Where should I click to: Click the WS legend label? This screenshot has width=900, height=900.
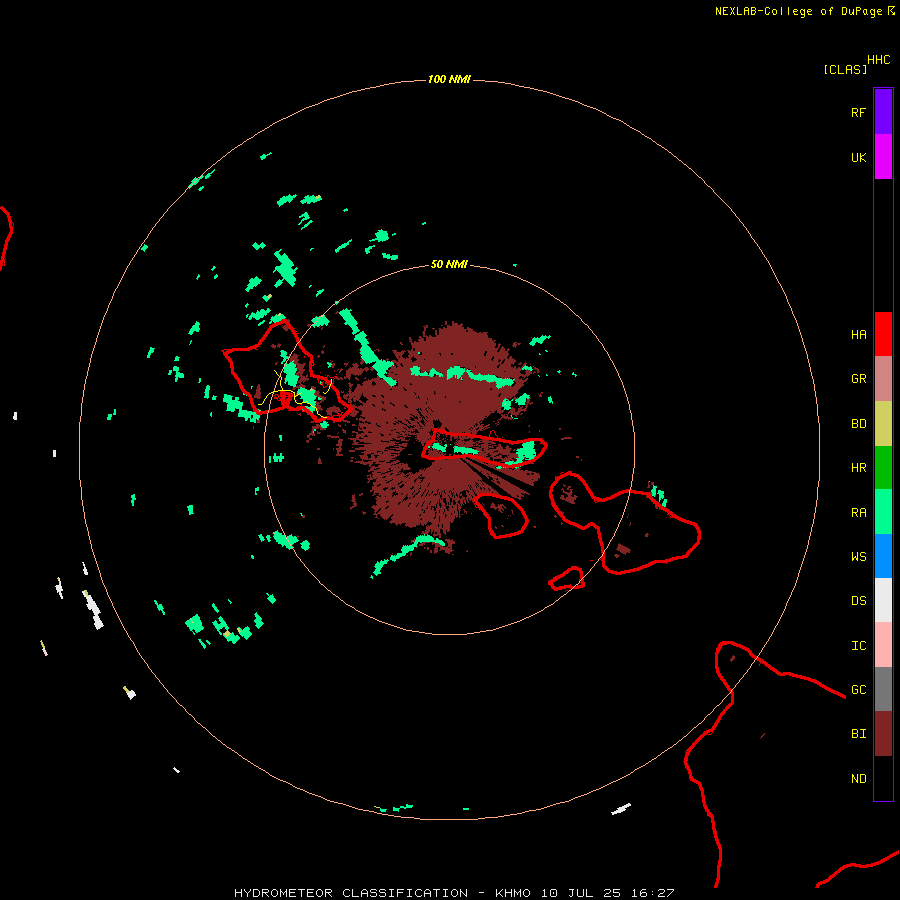(858, 557)
